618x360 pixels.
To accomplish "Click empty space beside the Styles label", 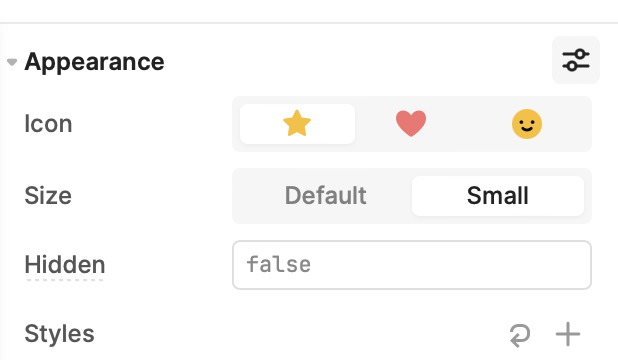I will pyautogui.click(x=300, y=334).
